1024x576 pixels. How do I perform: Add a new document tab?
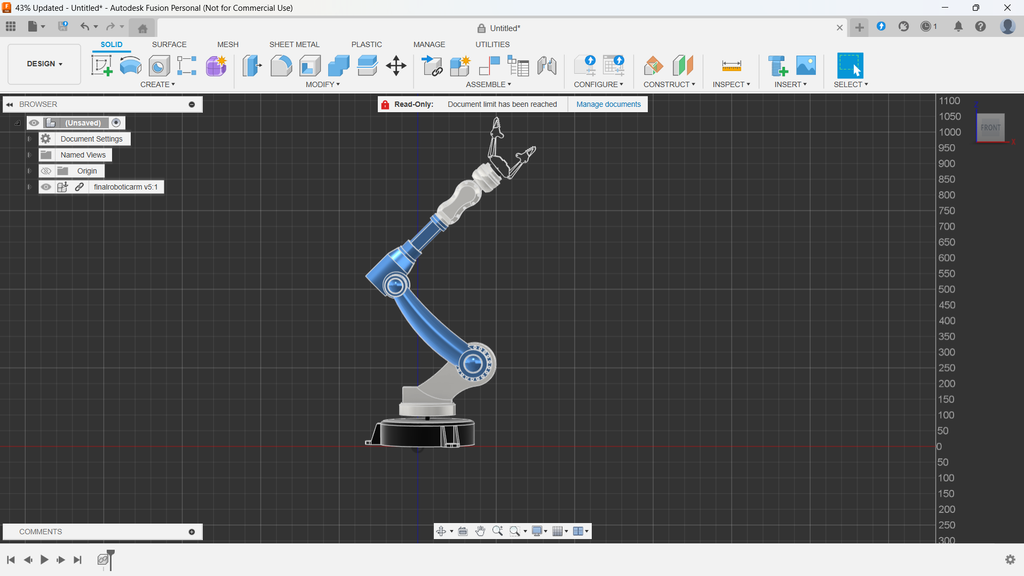pyautogui.click(x=859, y=27)
